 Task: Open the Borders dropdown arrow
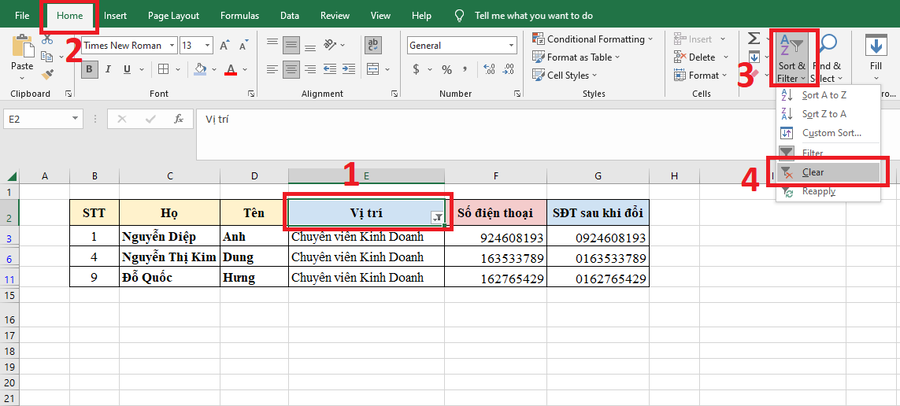click(176, 70)
